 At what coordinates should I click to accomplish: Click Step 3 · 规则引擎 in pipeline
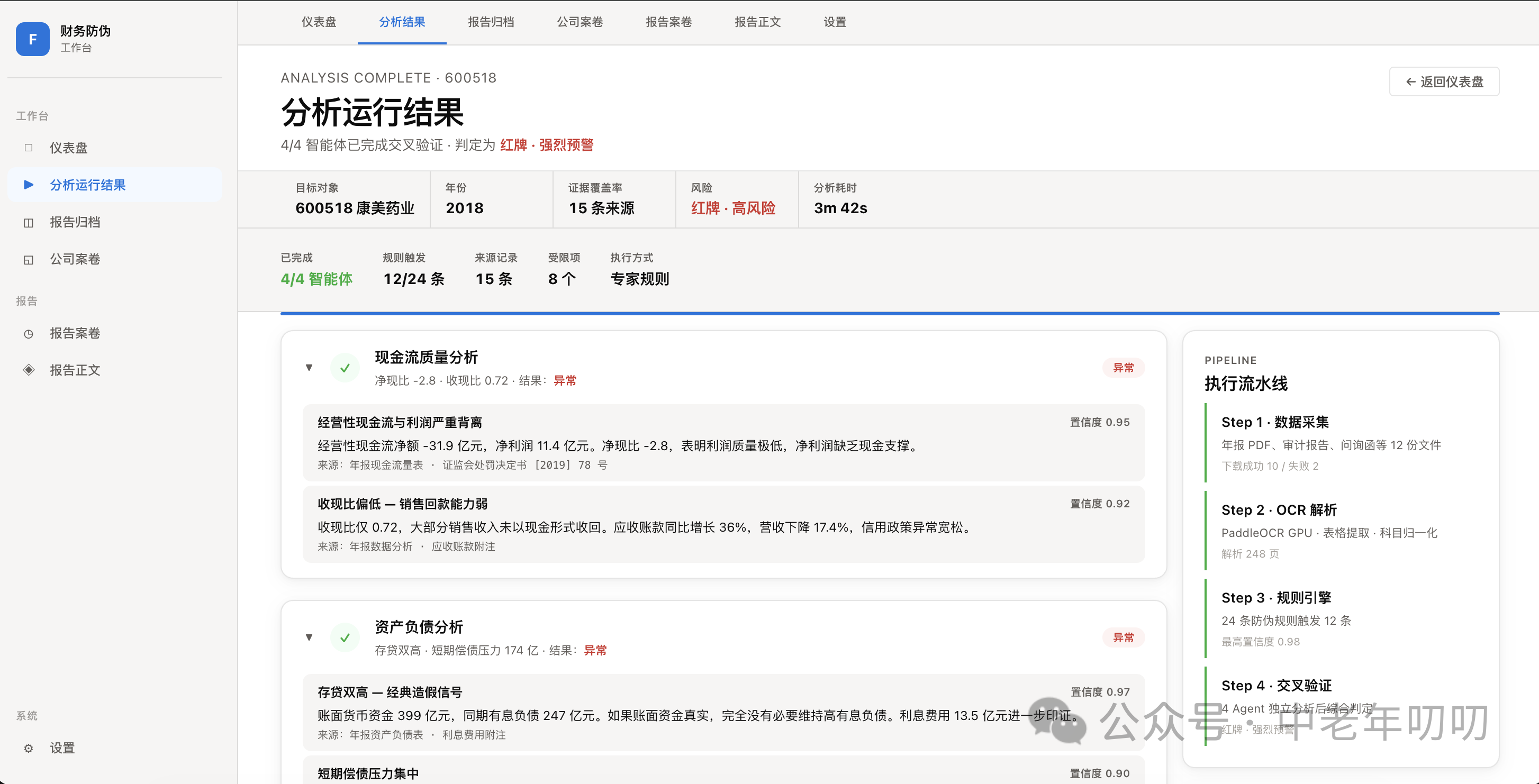(1341, 618)
